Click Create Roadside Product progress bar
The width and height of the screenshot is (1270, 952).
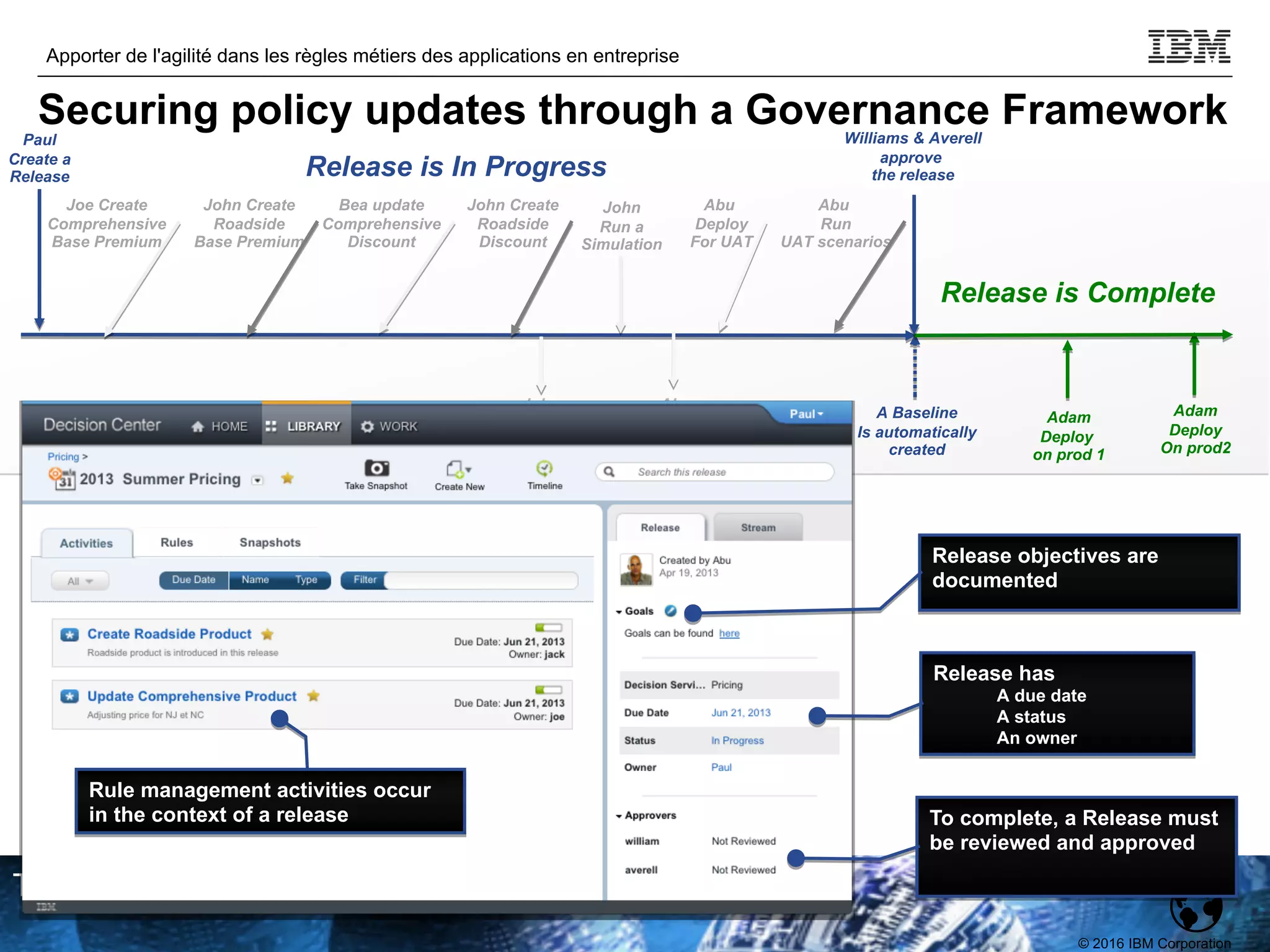pyautogui.click(x=548, y=627)
